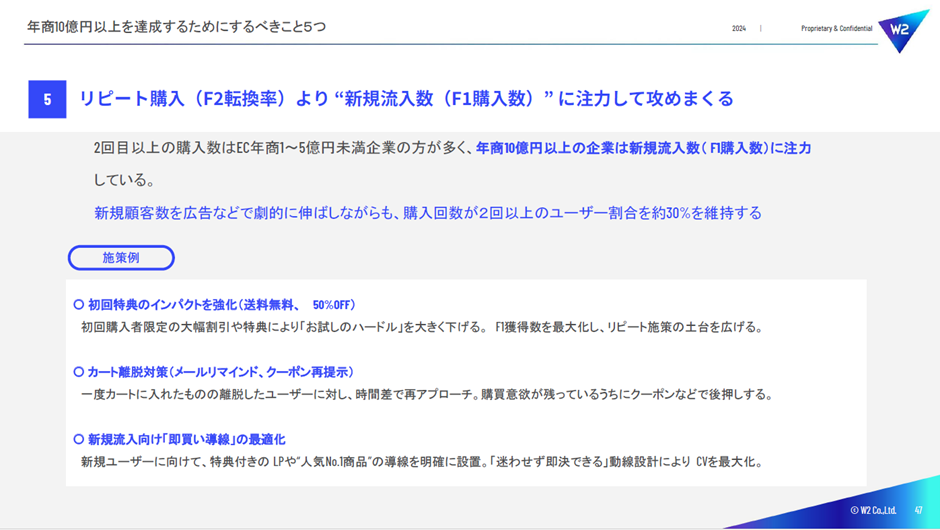Click the slide title 年商10億円以上を達成するためにするべきこと5つ

click(176, 27)
